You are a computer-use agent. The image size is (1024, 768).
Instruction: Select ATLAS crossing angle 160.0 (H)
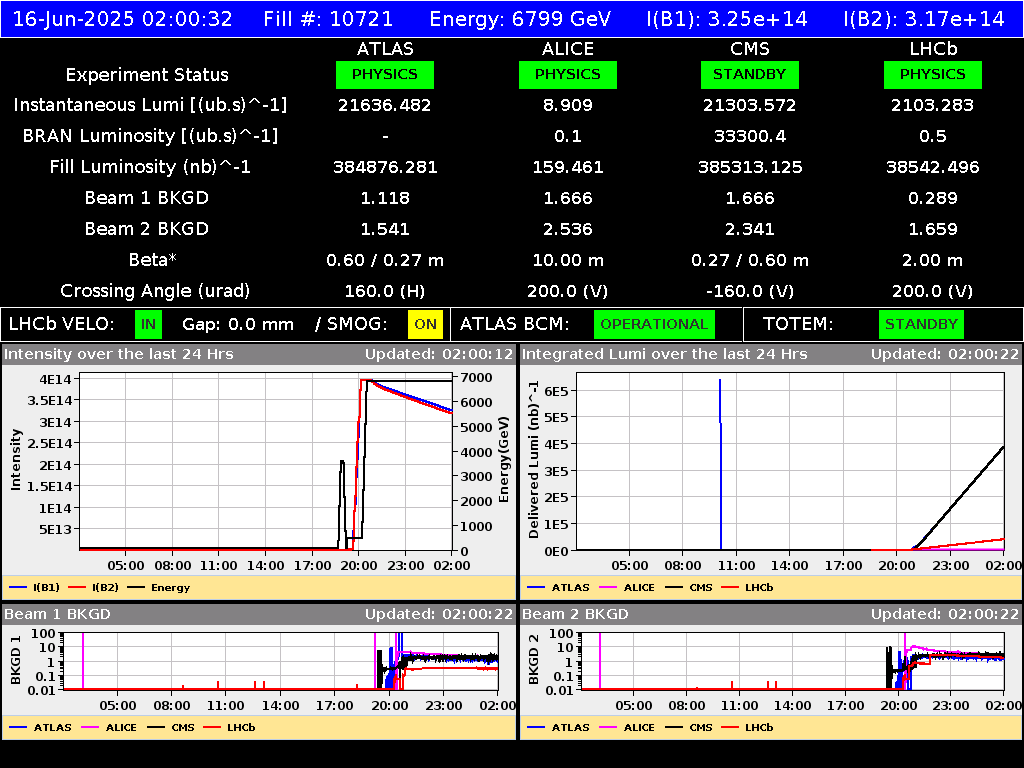coord(385,291)
